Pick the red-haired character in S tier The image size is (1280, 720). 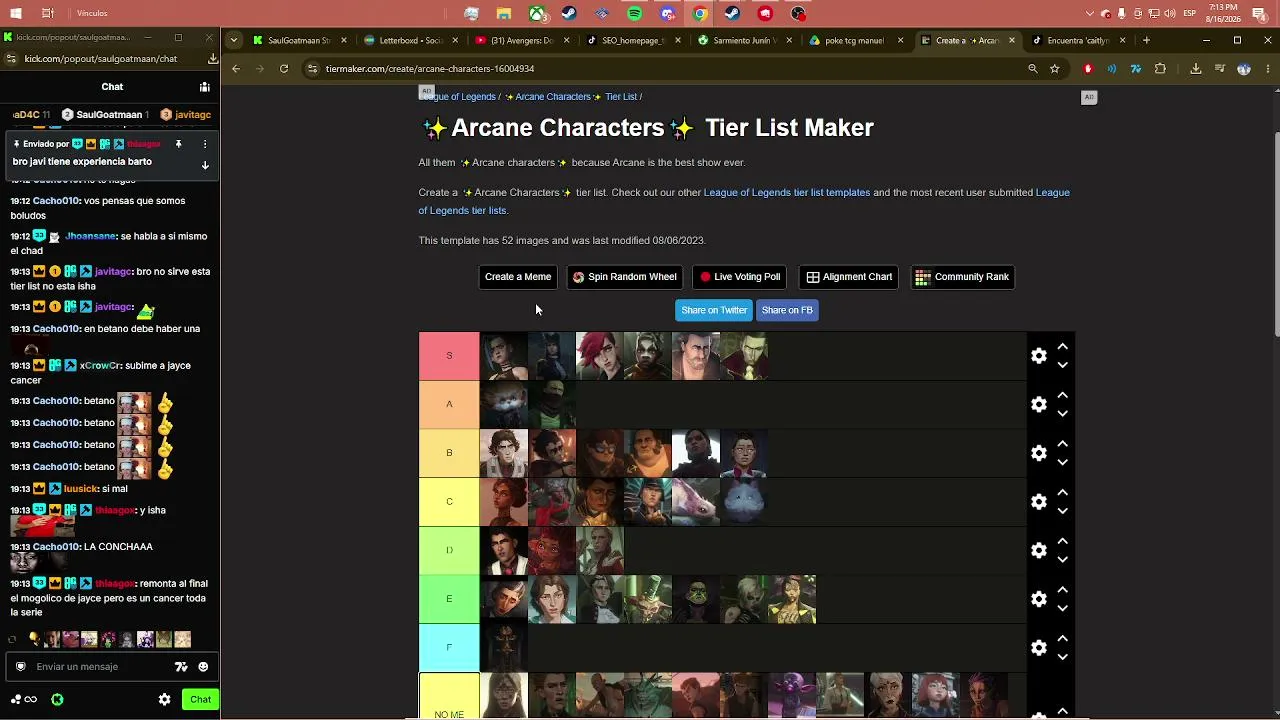click(x=600, y=356)
